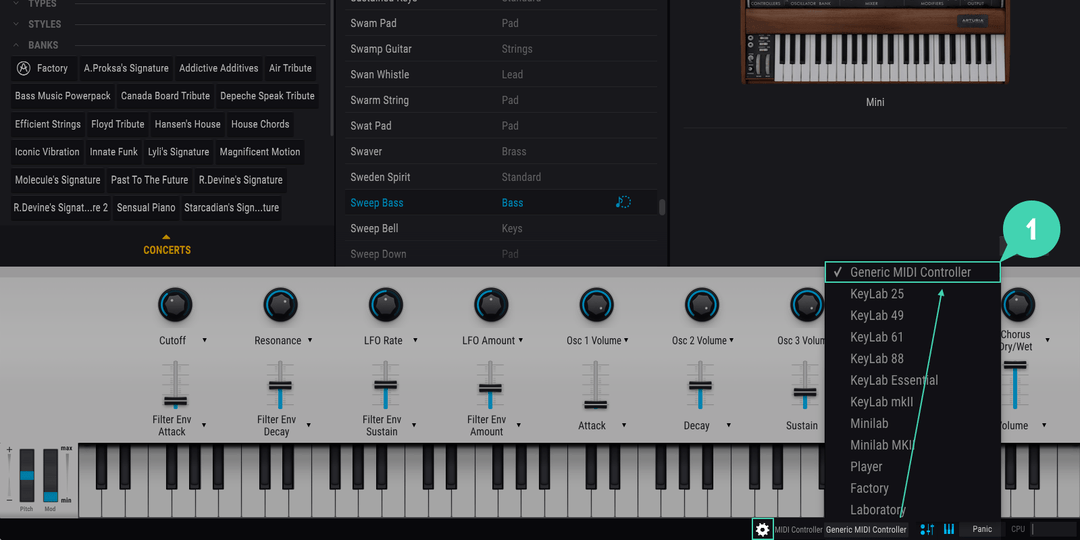Screen dimensions: 1080x540
Task: Click the Filter Env Attack fader
Action: (175, 401)
